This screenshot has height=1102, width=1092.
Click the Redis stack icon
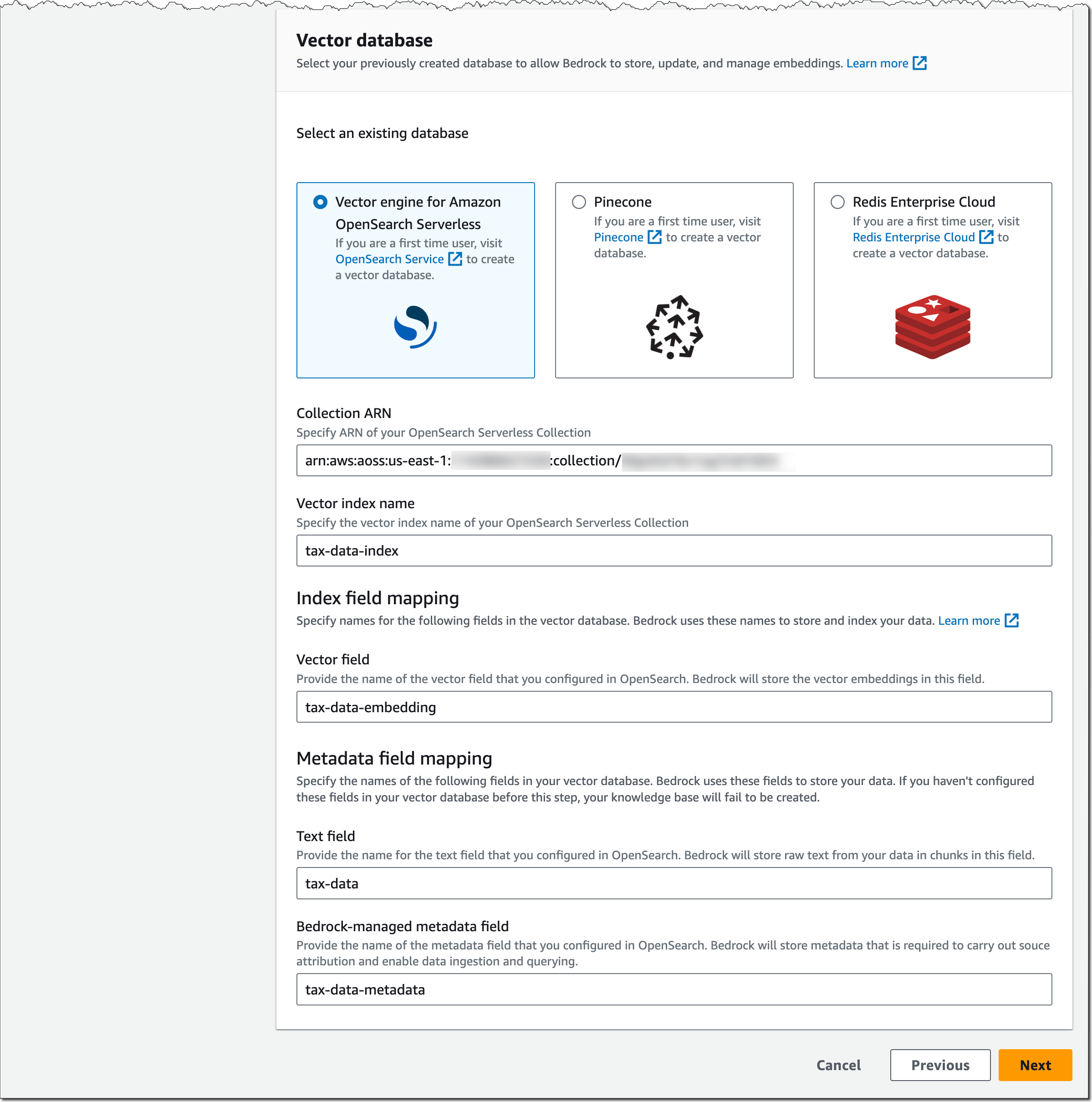pyautogui.click(x=936, y=325)
